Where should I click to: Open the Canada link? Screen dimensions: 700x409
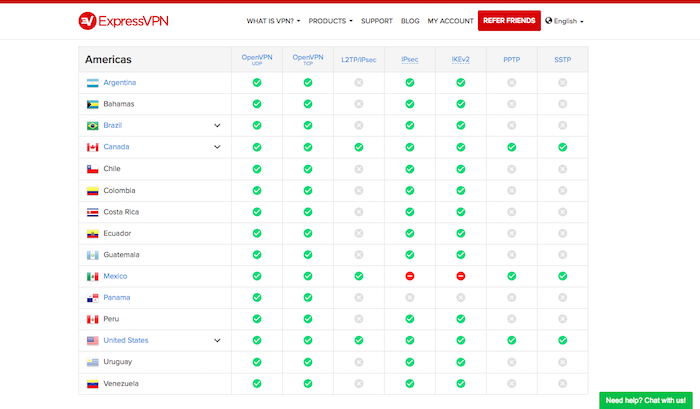pyautogui.click(x=116, y=147)
